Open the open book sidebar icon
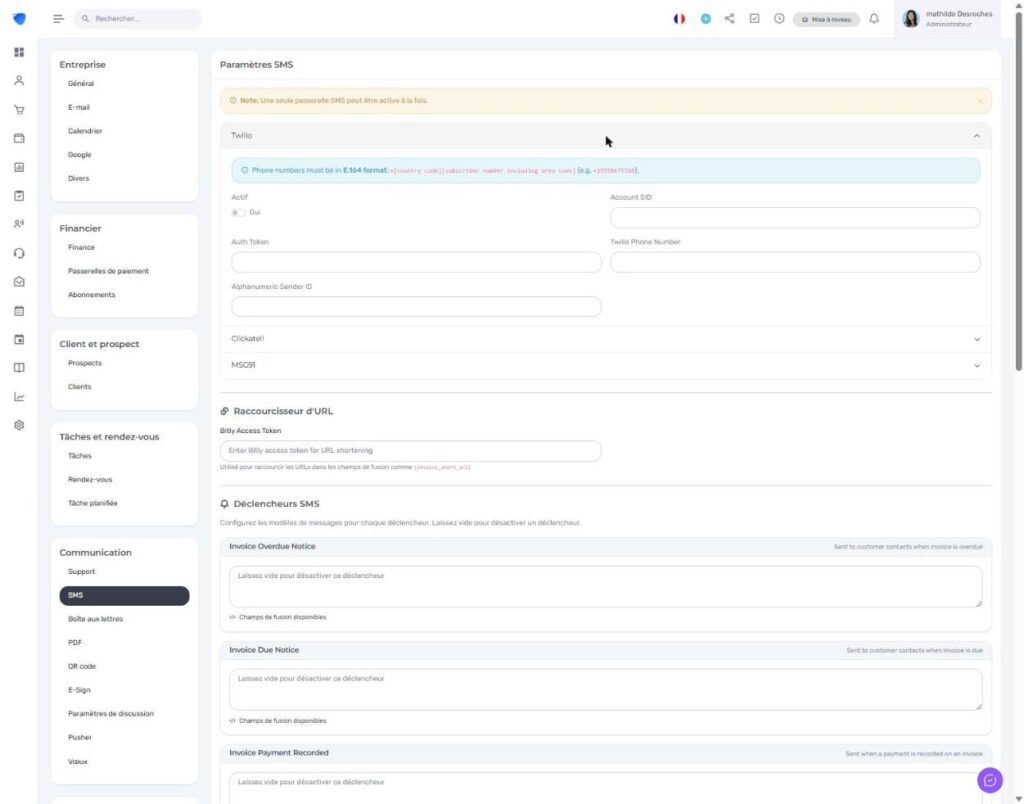Viewport: 1024px width, 804px height. tap(19, 368)
